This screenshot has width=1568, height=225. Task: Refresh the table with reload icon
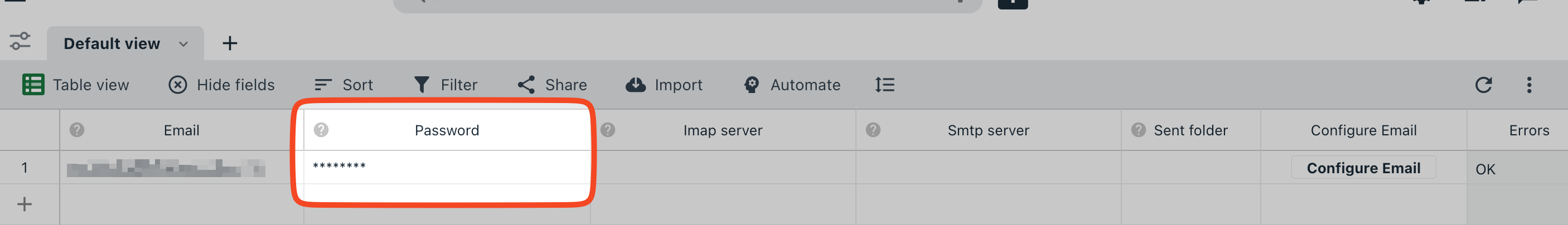click(x=1483, y=85)
